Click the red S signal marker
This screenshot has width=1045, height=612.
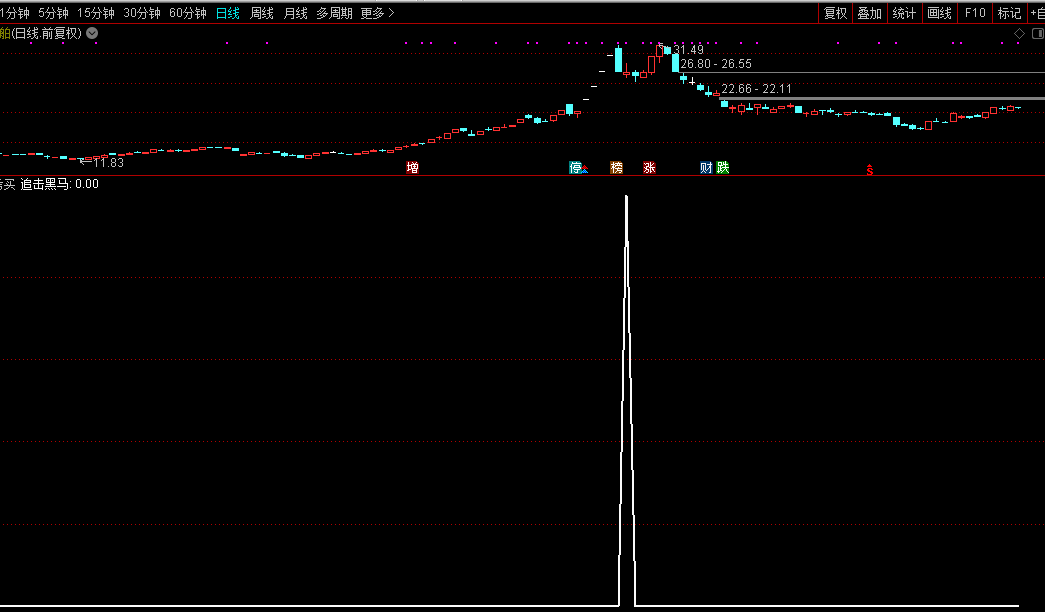[x=870, y=170]
